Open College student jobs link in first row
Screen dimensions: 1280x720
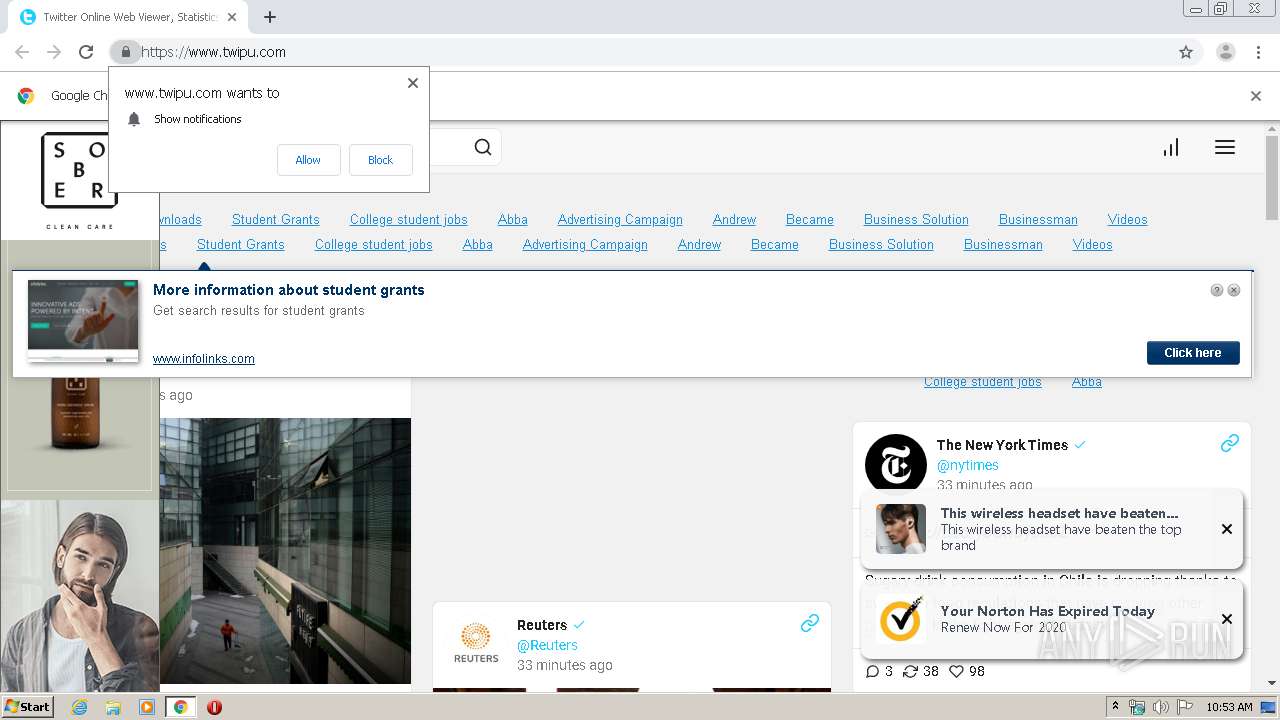tap(409, 220)
